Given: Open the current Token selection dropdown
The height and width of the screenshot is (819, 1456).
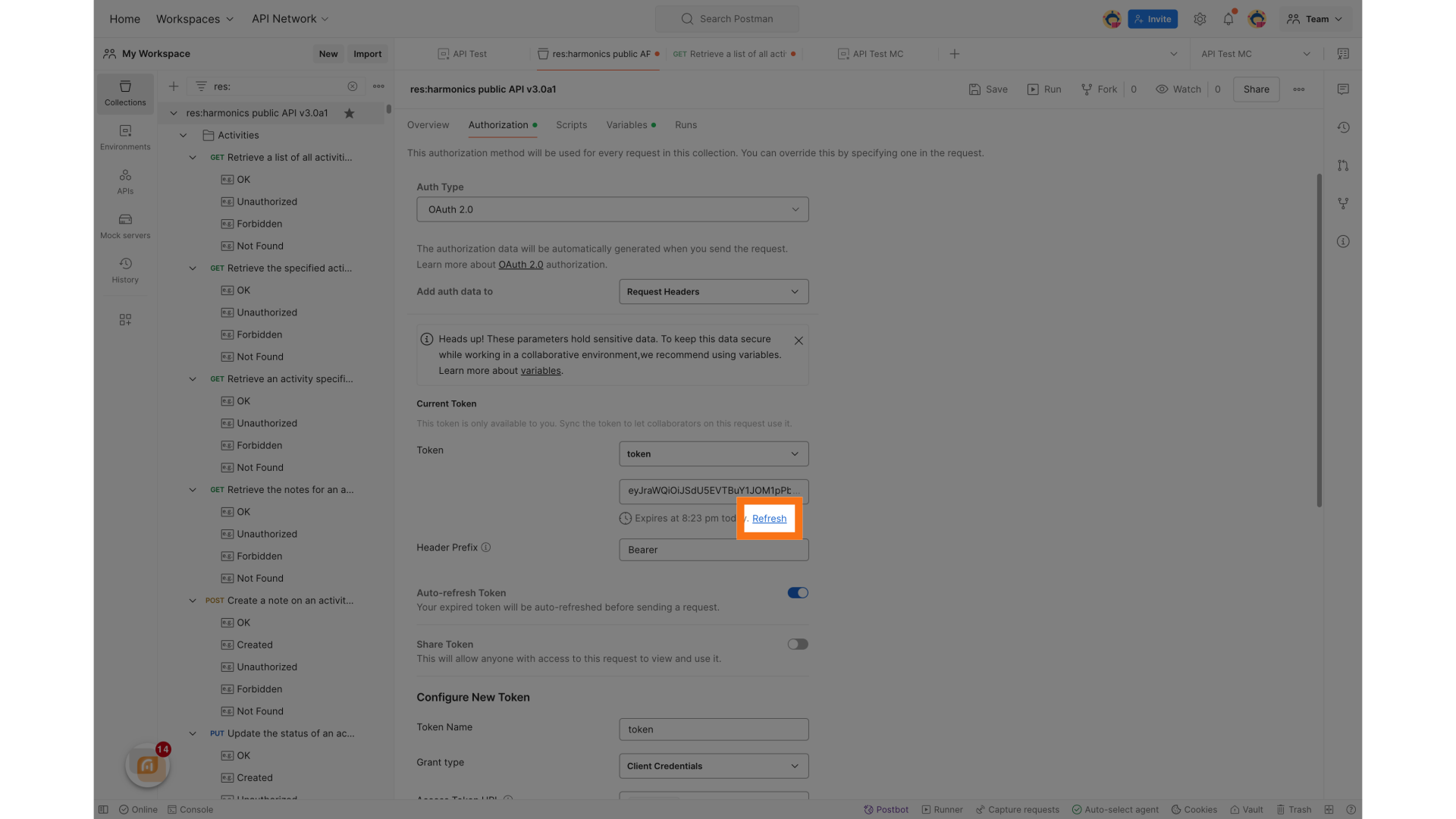Looking at the screenshot, I should tap(714, 454).
